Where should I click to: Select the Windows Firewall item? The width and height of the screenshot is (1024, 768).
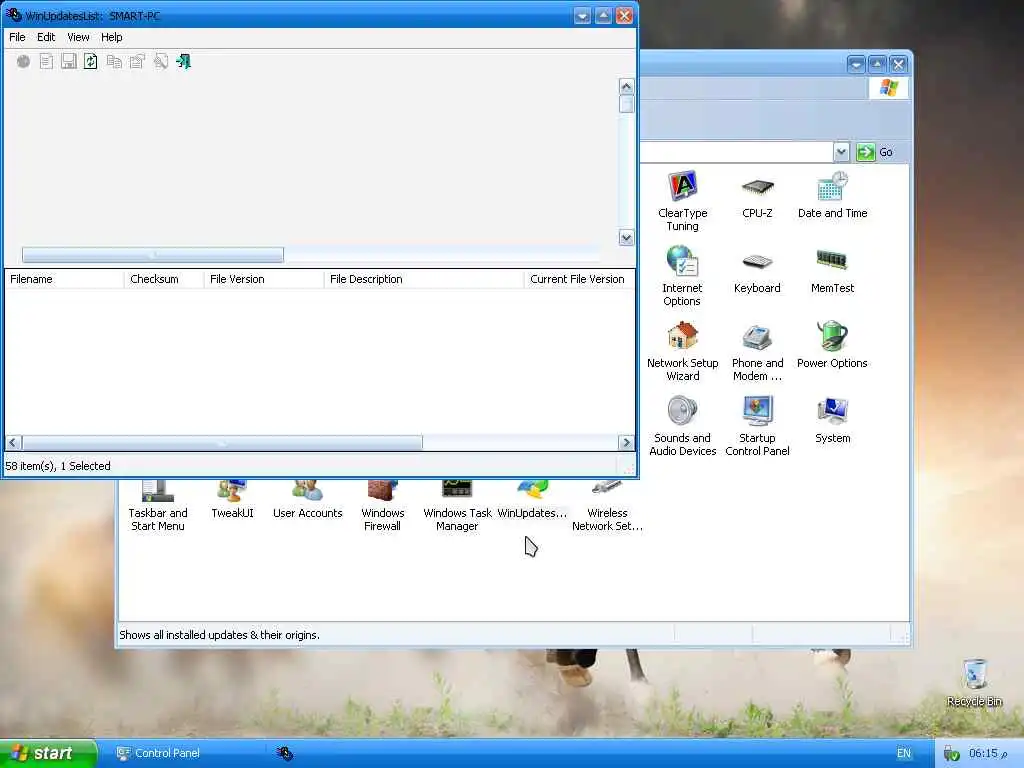[x=383, y=507]
